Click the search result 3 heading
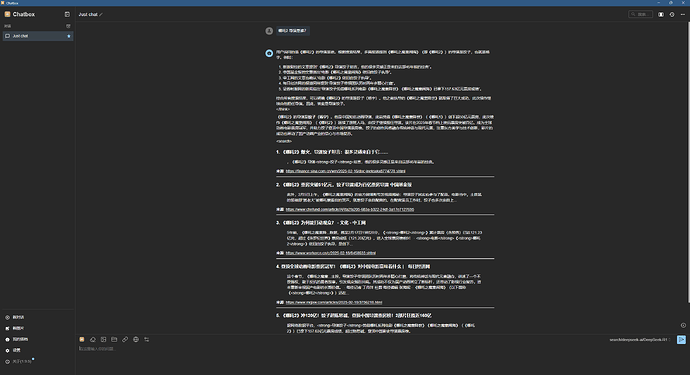690x375 pixels. tap(321, 223)
